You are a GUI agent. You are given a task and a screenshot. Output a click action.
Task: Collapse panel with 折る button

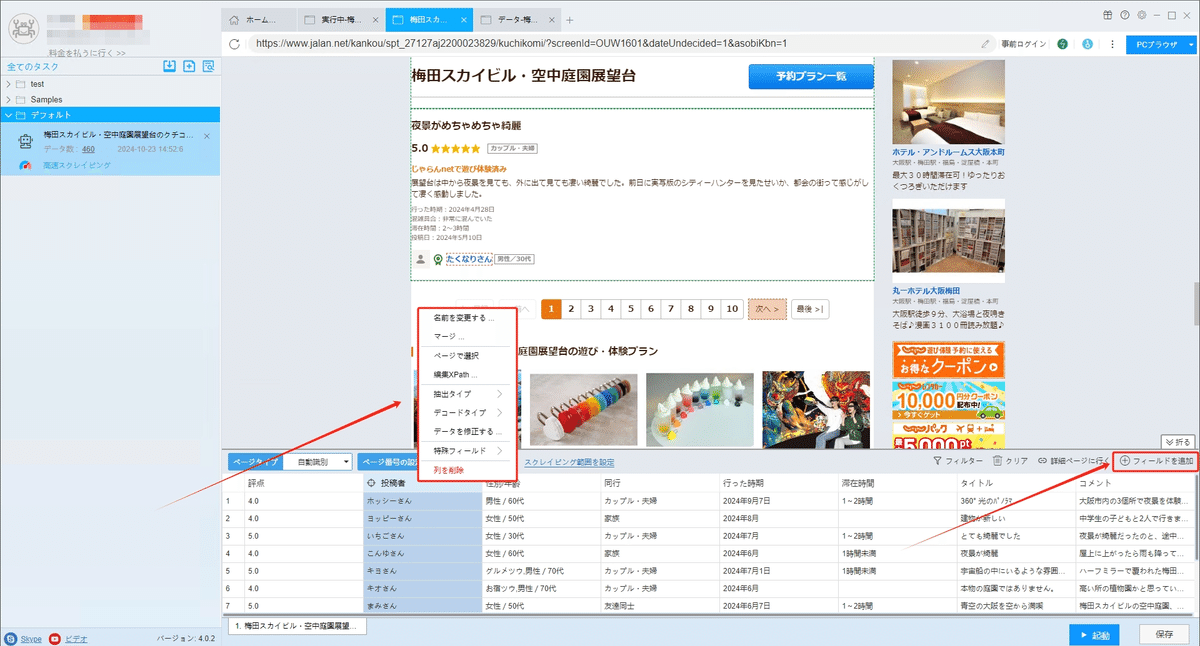[x=1177, y=441]
